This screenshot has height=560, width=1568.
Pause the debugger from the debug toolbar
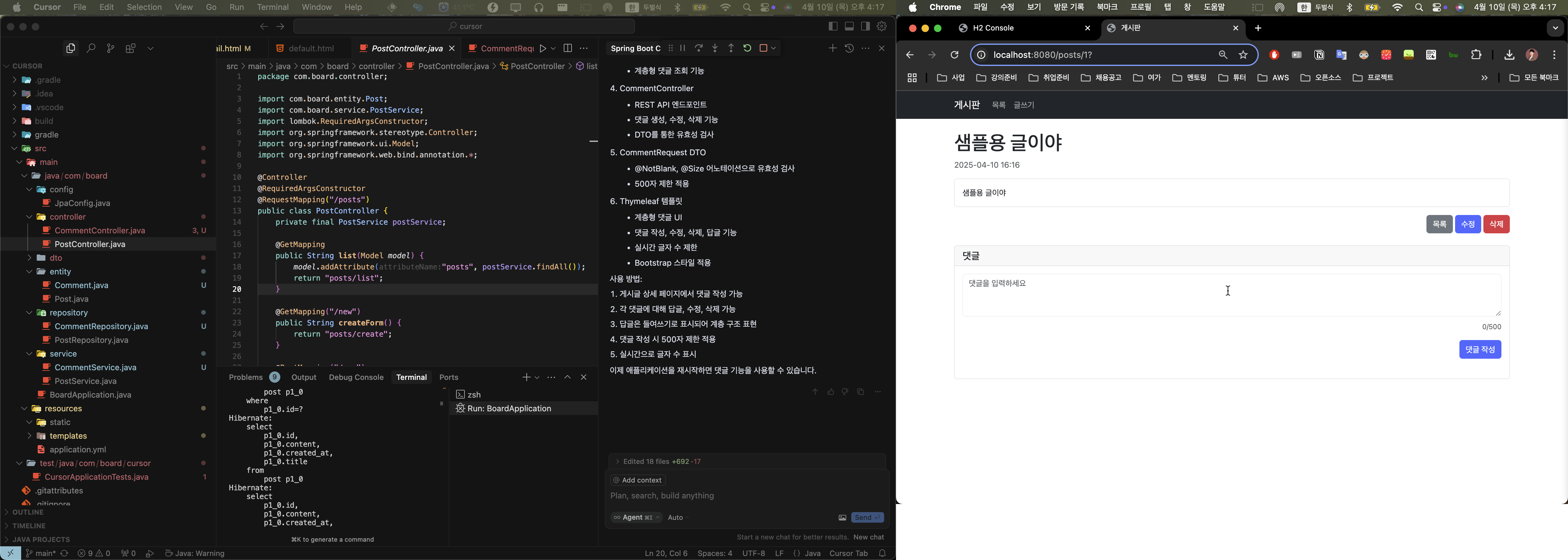(x=683, y=48)
